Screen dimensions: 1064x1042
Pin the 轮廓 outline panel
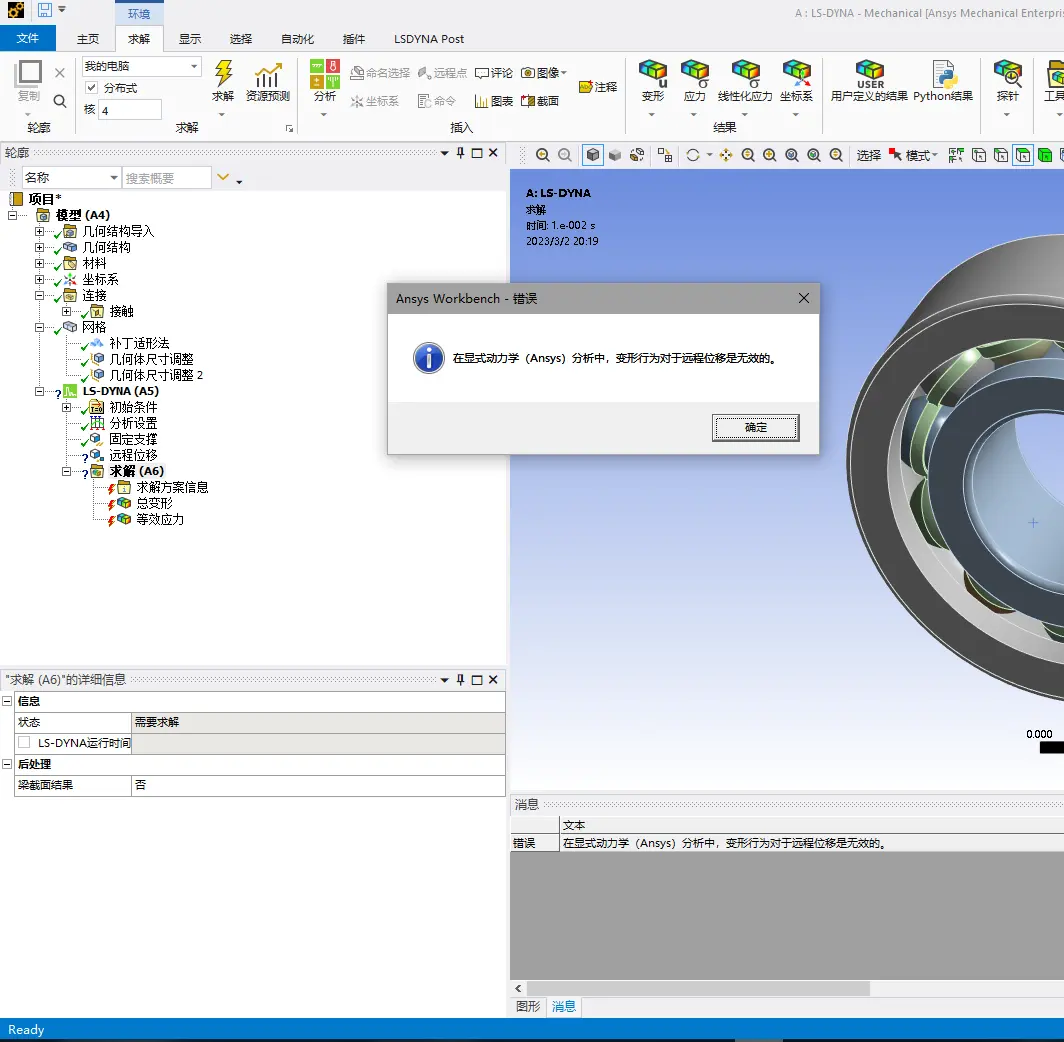coord(461,153)
